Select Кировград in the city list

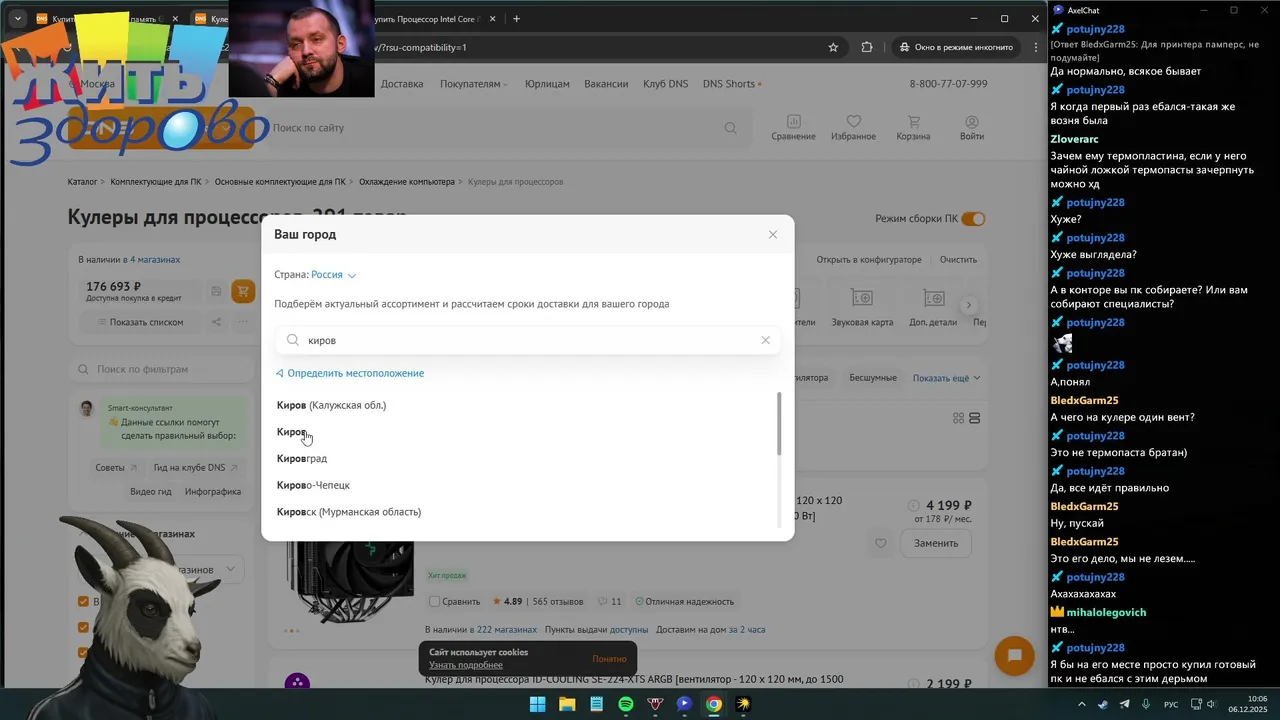[302, 458]
